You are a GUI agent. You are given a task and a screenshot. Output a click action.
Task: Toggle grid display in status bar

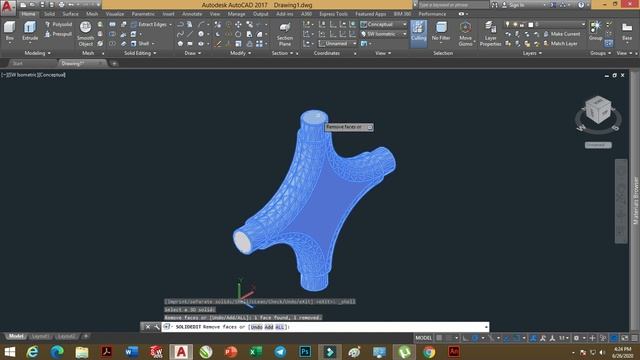click(x=439, y=338)
